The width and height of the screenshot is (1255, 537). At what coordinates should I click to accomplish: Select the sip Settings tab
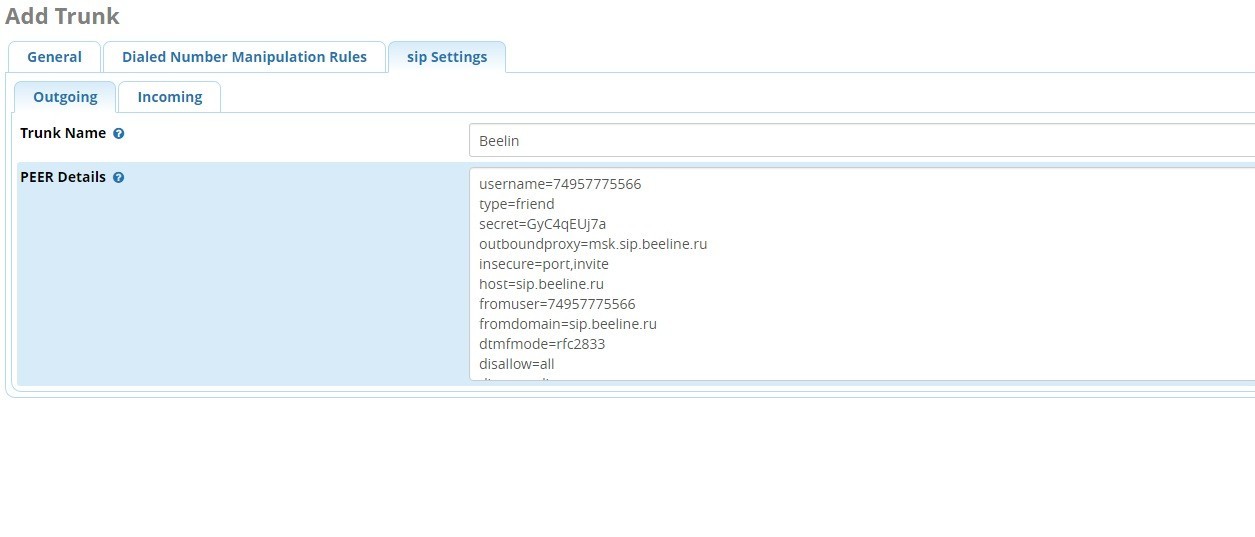(447, 57)
